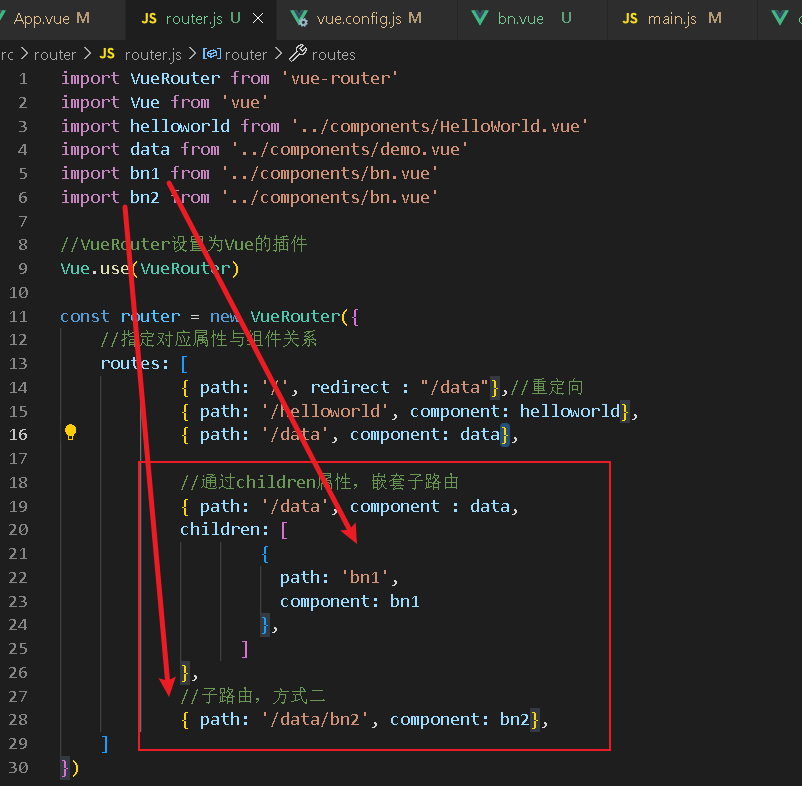Switch to the App.vue tab
The image size is (802, 786).
pyautogui.click(x=51, y=19)
